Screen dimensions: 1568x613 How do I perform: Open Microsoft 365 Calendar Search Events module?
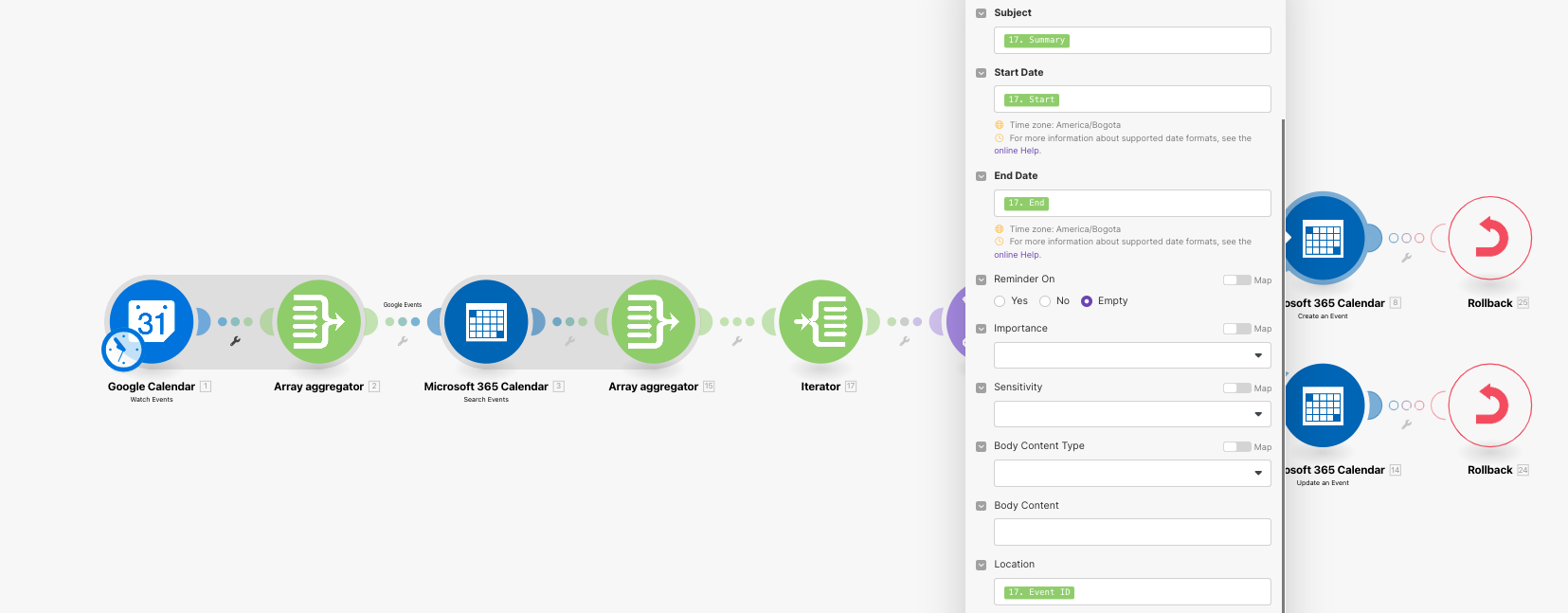tap(486, 321)
